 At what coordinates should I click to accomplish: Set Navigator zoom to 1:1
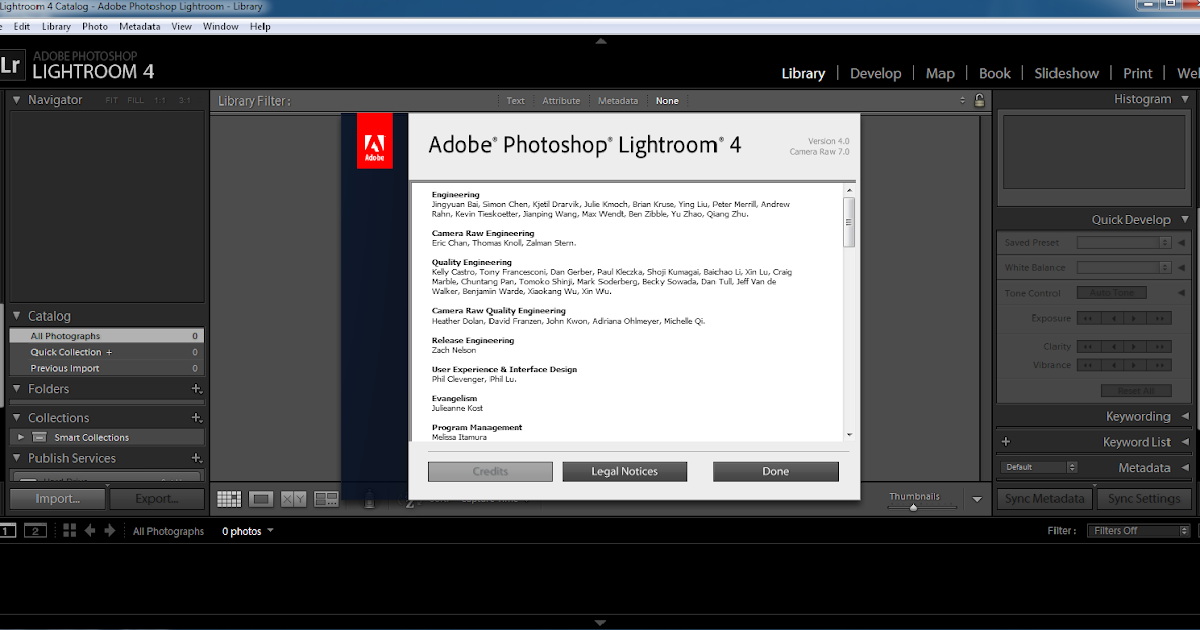pos(161,100)
